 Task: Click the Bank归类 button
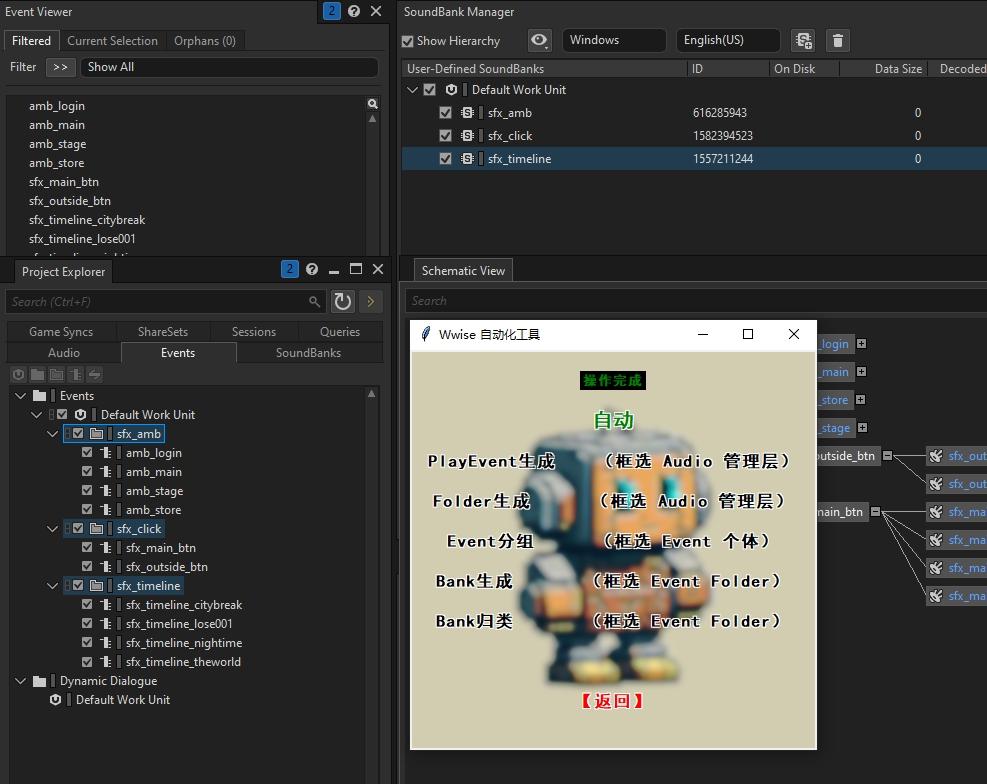click(x=474, y=622)
